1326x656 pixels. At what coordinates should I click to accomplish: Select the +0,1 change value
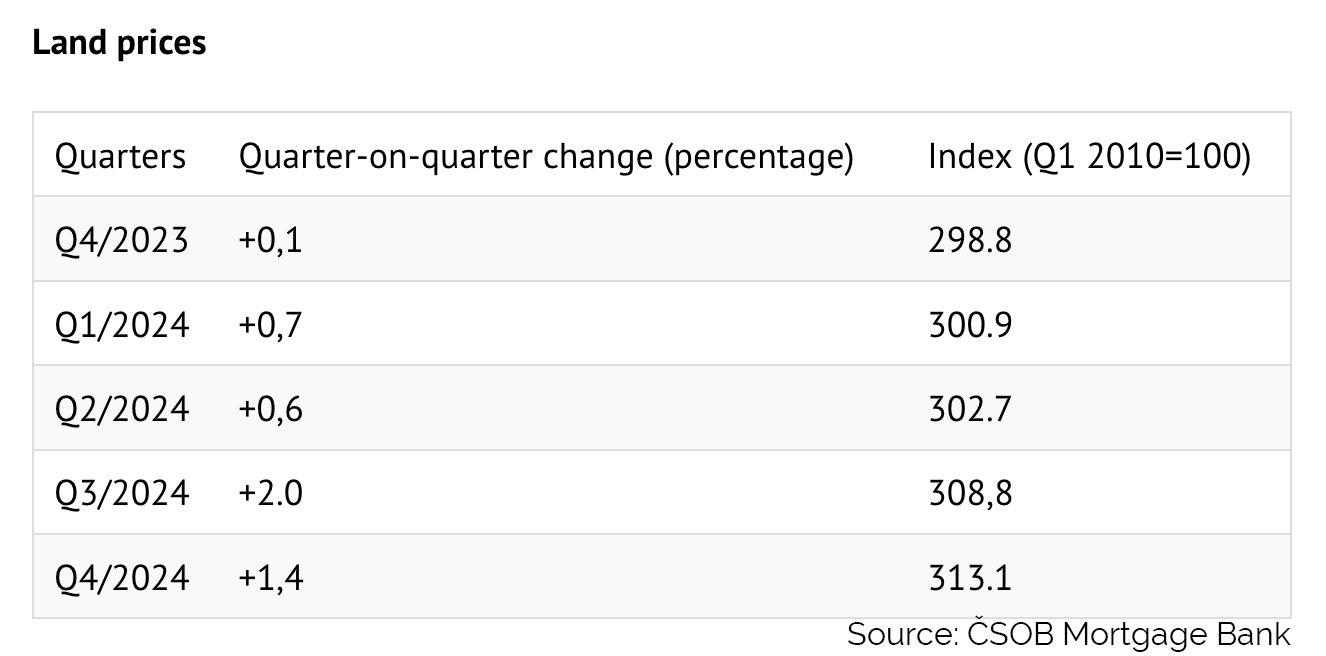coord(270,241)
